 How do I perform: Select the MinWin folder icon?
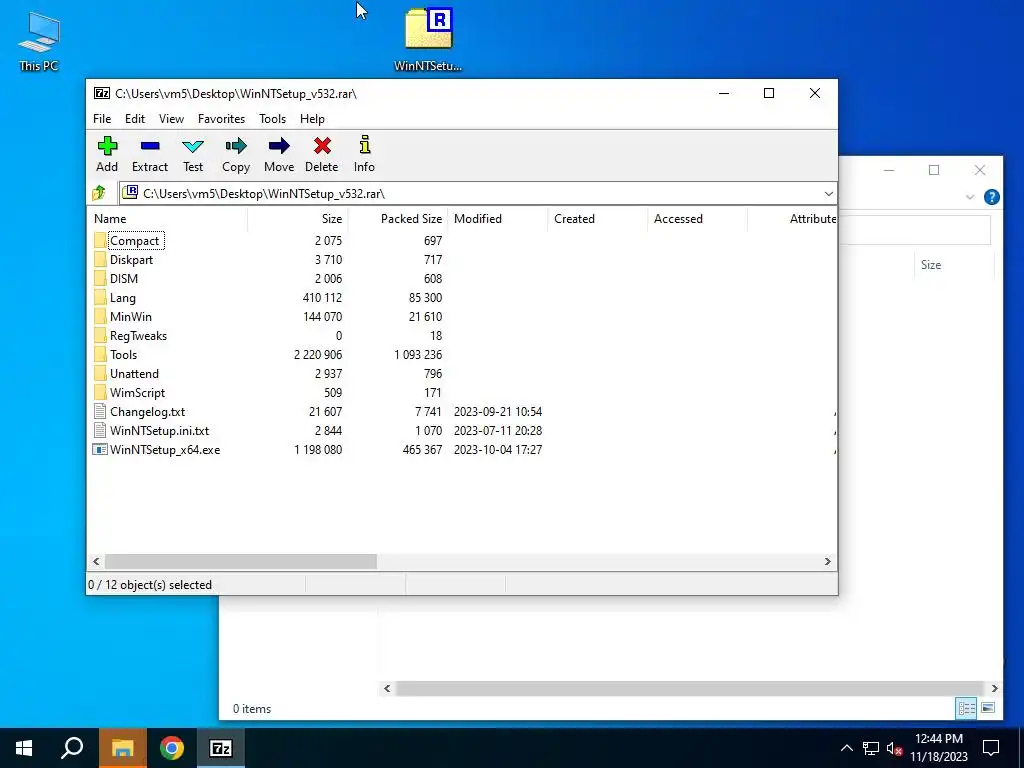[x=100, y=316]
